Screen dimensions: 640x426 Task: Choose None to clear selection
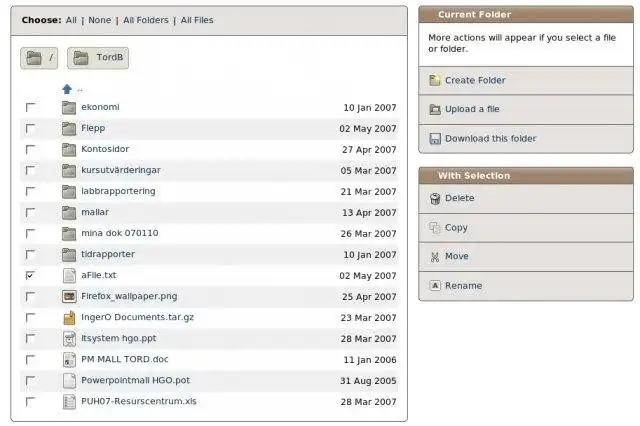100,20
